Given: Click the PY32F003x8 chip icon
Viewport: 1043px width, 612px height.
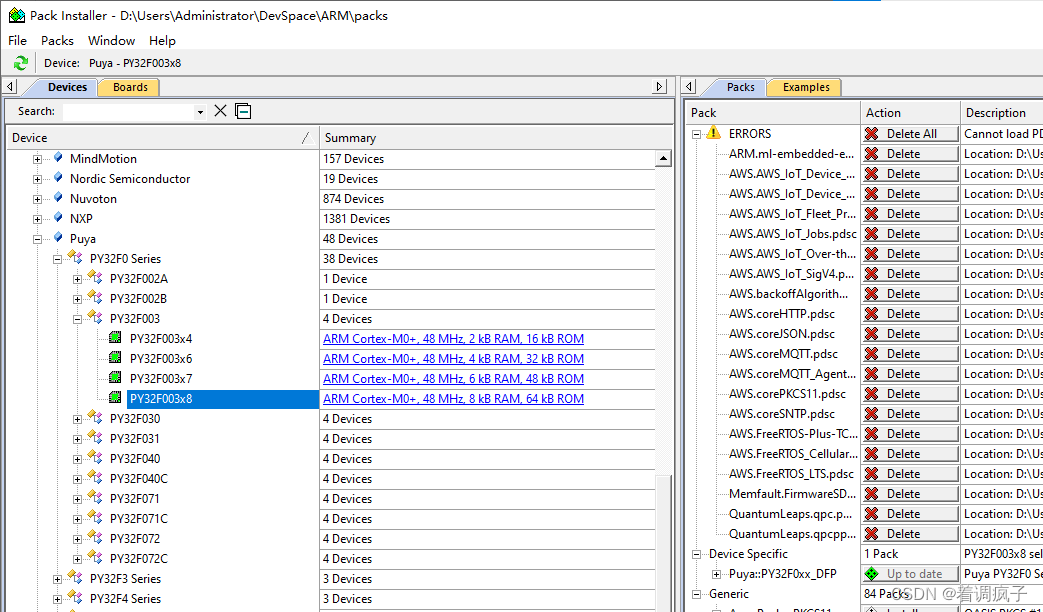Looking at the screenshot, I should [115, 398].
